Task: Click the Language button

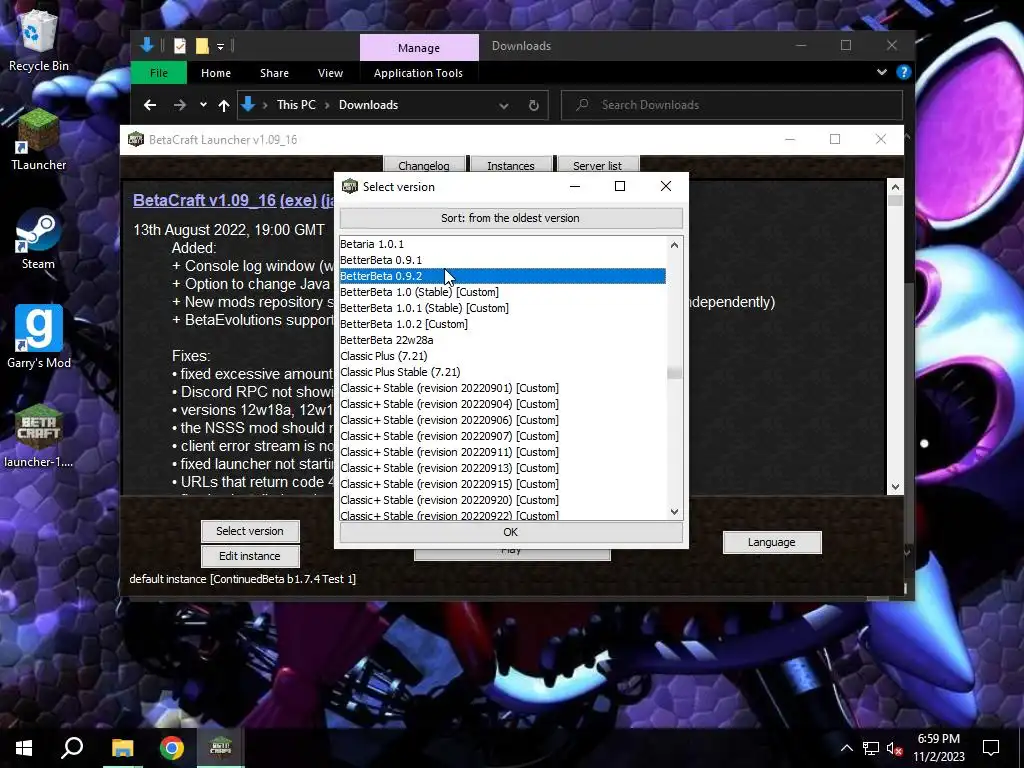Action: (x=772, y=542)
